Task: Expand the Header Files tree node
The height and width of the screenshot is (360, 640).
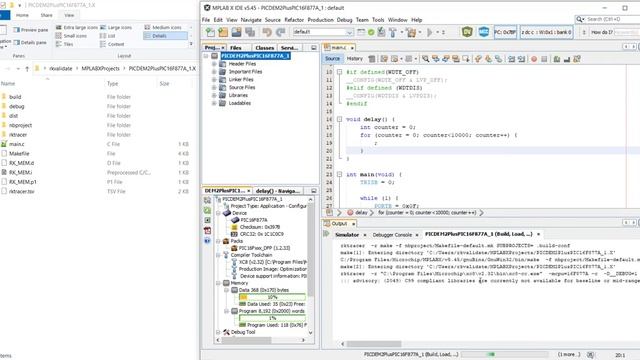Action: pyautogui.click(x=214, y=64)
